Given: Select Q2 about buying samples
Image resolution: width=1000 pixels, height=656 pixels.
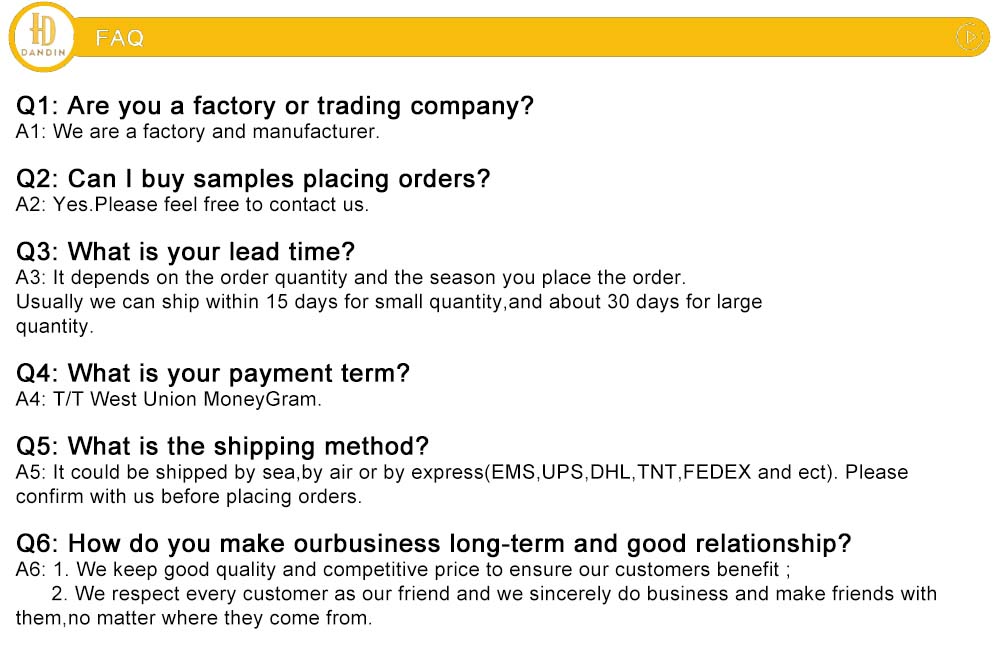Looking at the screenshot, I should pyautogui.click(x=253, y=179).
